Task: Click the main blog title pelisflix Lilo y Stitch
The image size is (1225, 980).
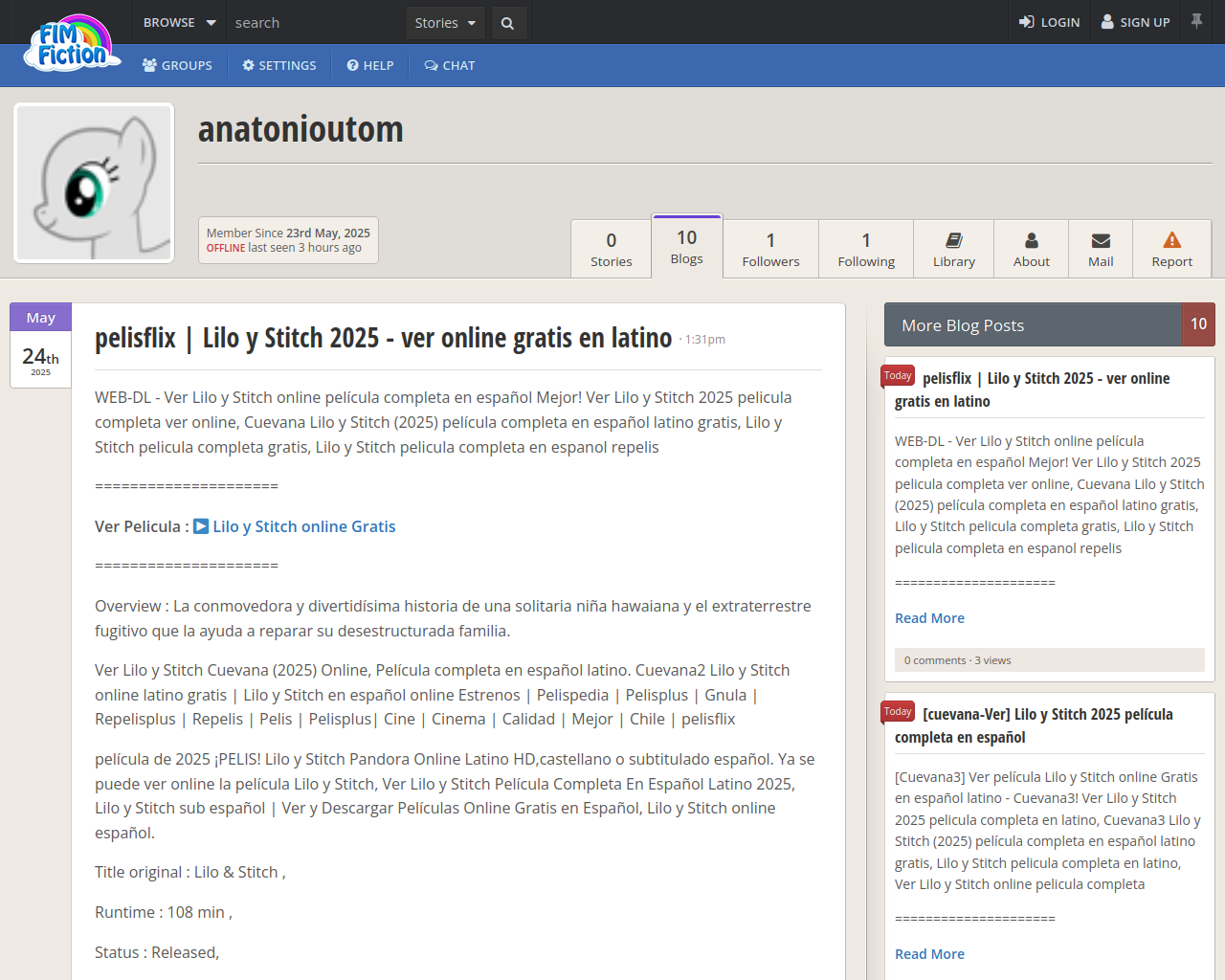Action: pos(383,338)
